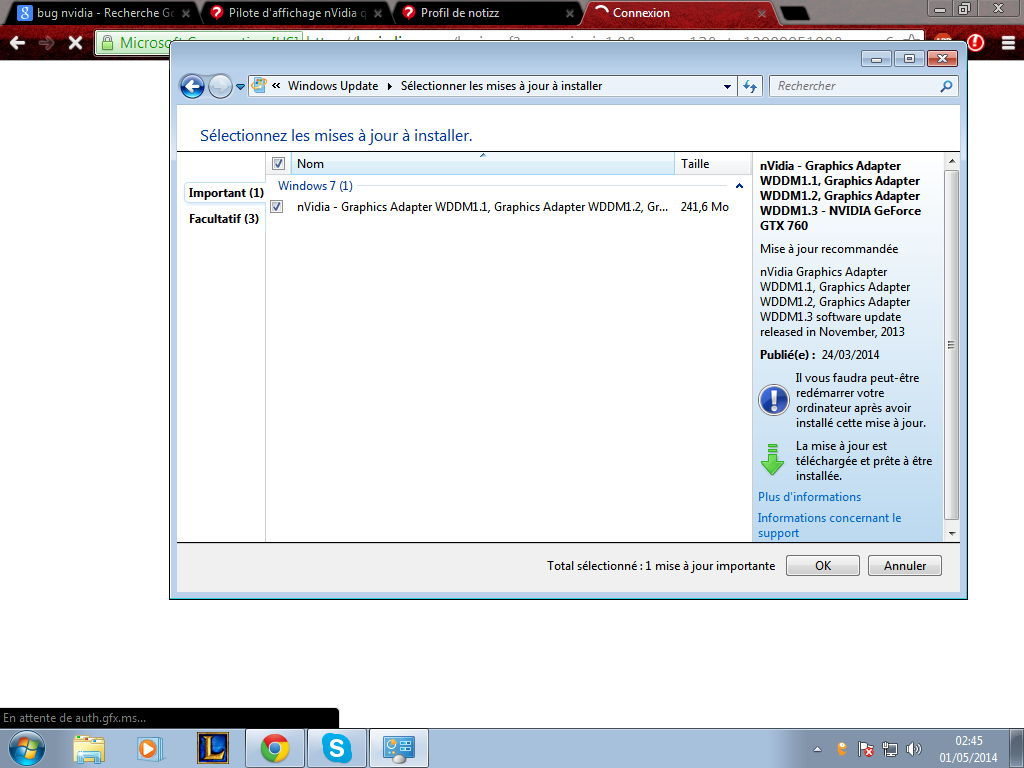1024x768 pixels.
Task: Close the 'Profil de notizz' tab
Action: point(569,13)
